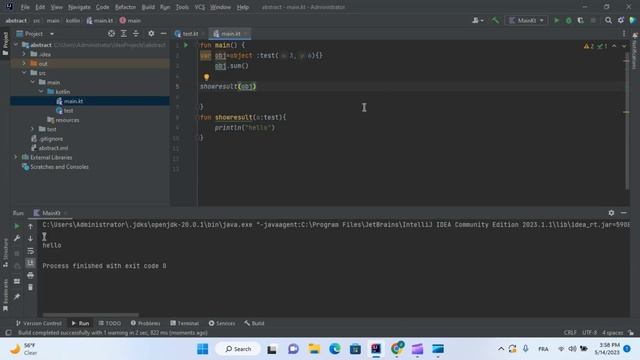Image resolution: width=640 pixels, height=360 pixels.
Task: Collapse all nodes in Project panel
Action: (136, 34)
